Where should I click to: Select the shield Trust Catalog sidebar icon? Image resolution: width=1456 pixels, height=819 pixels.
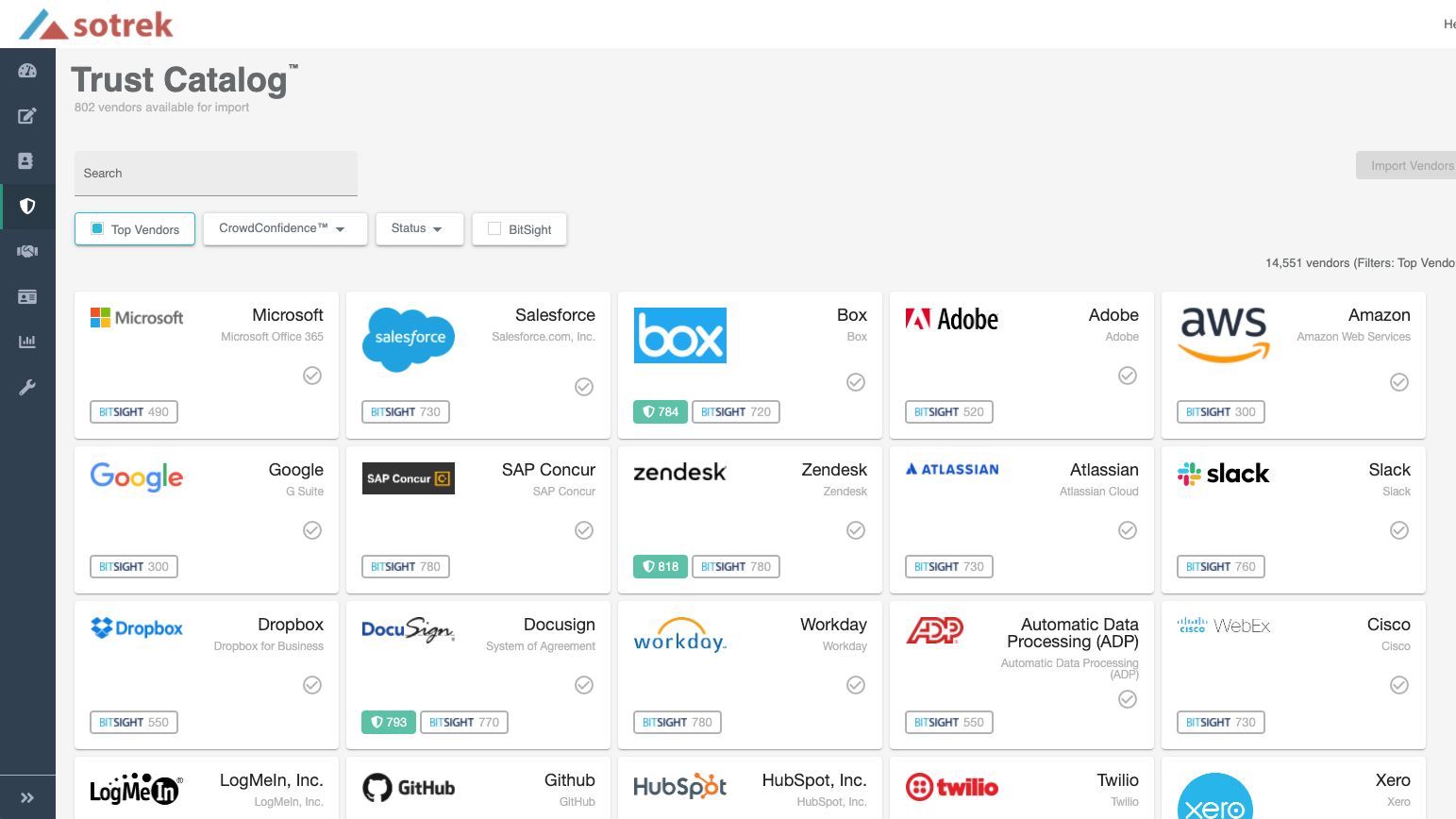point(27,206)
